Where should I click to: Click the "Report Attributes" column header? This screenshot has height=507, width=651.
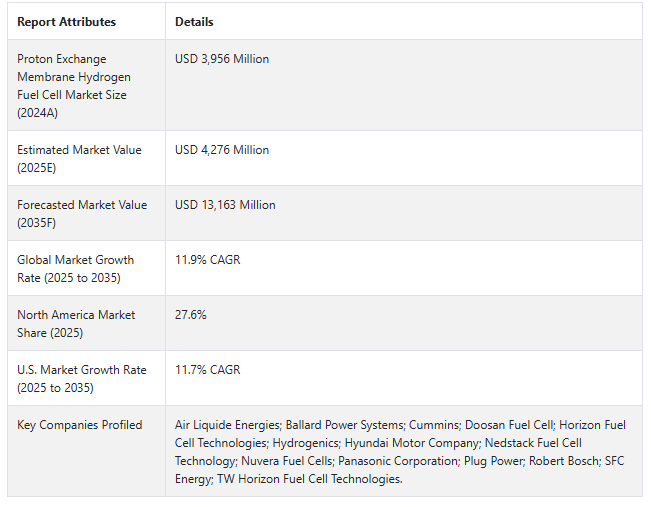click(66, 22)
